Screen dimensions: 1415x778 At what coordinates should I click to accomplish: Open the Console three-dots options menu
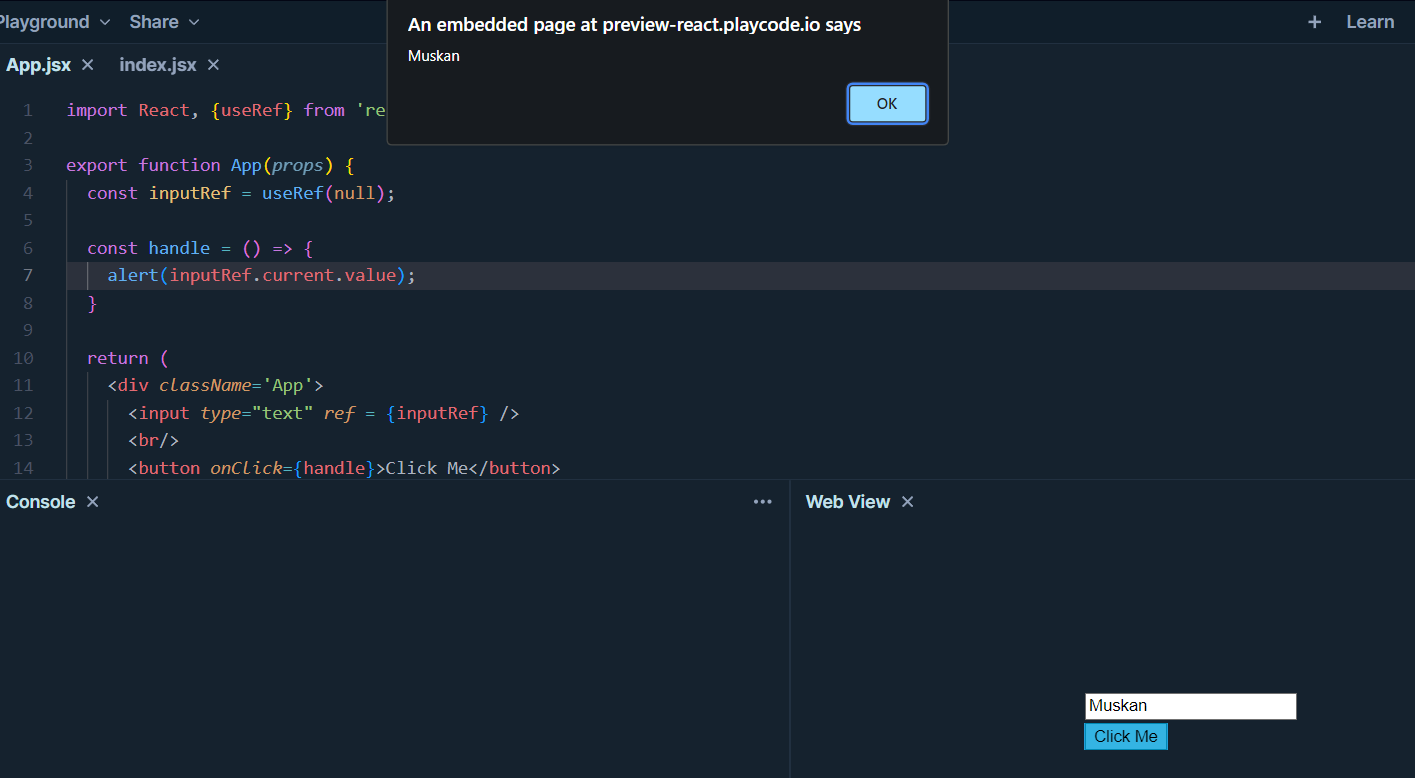[x=762, y=502]
